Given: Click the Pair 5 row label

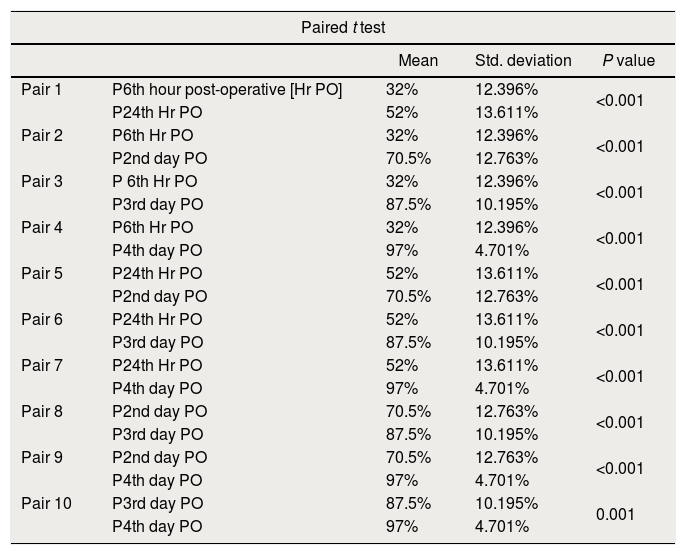Looking at the screenshot, I should point(42,274).
